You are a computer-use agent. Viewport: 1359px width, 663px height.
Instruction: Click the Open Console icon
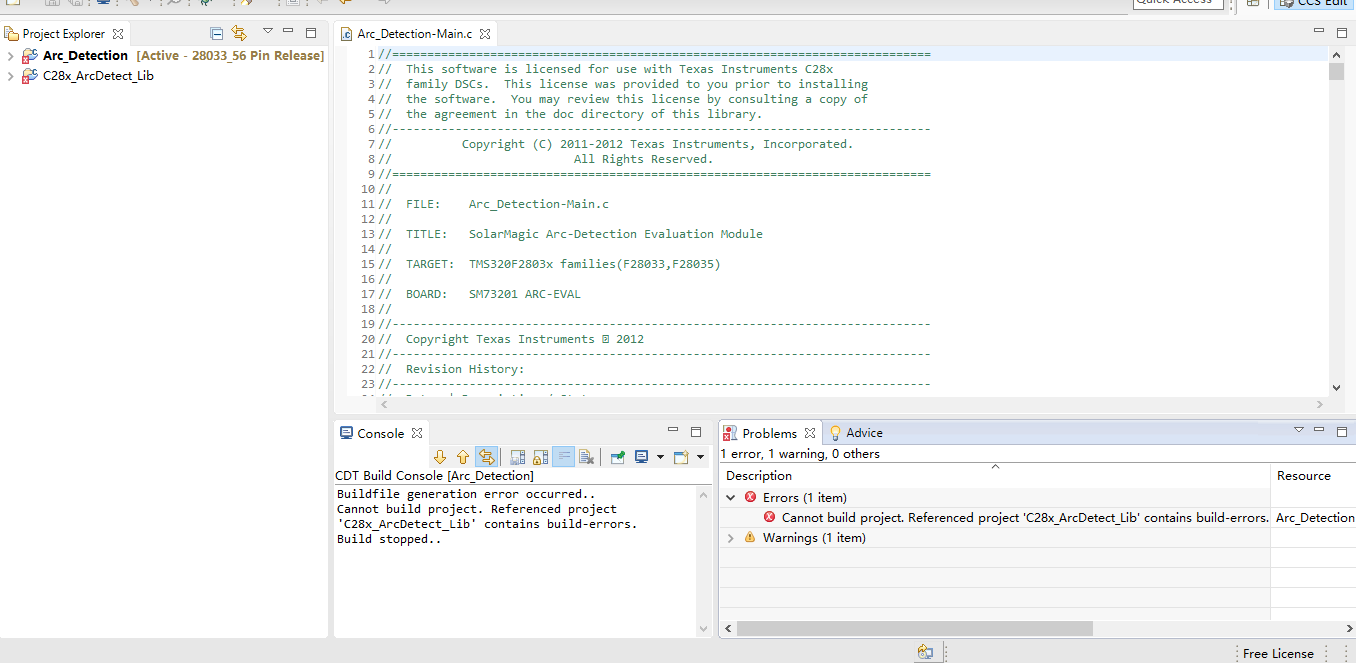[x=681, y=457]
